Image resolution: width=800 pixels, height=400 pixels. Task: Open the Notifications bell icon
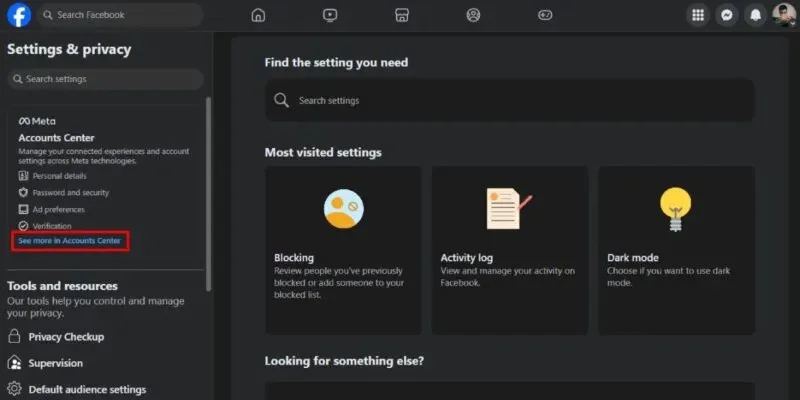coord(755,15)
